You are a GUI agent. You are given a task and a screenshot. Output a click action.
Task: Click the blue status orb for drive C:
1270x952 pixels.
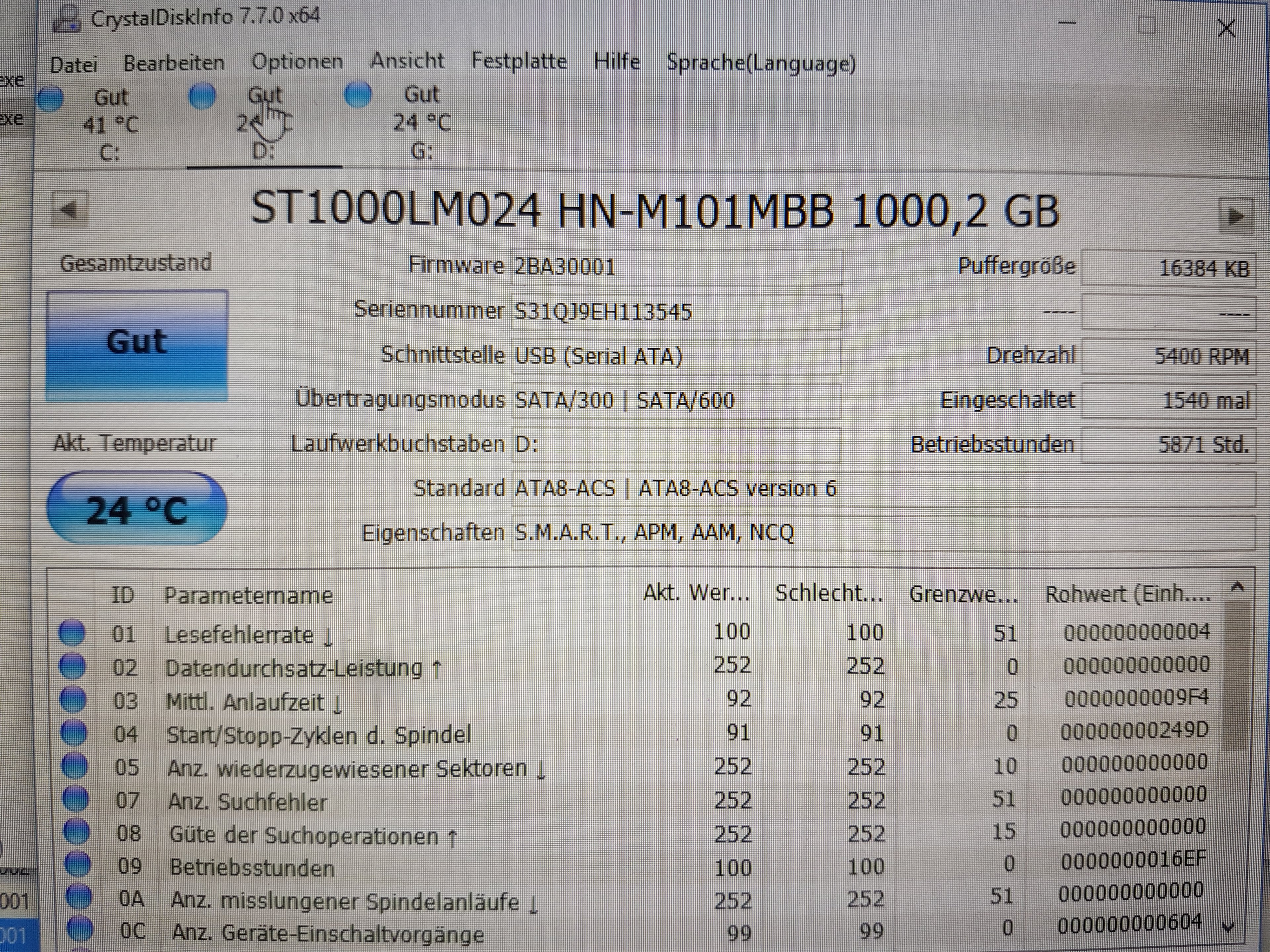pos(51,98)
